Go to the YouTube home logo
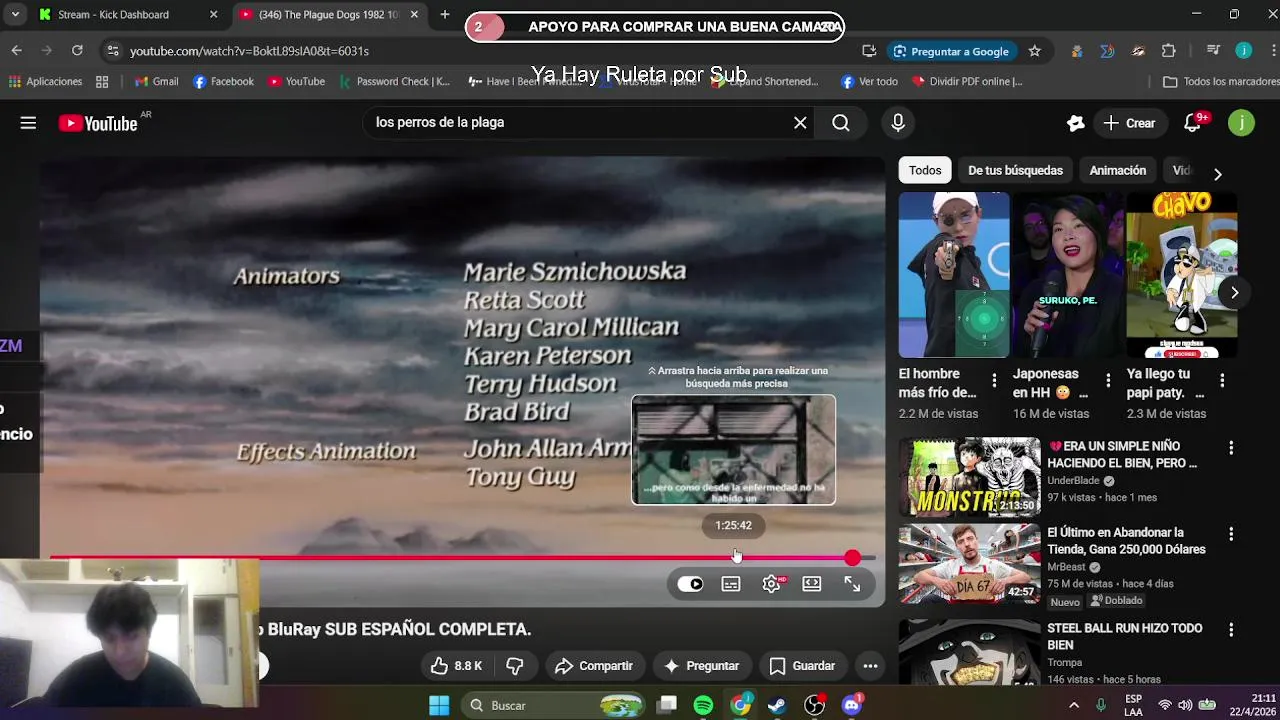The image size is (1280, 720). [98, 123]
